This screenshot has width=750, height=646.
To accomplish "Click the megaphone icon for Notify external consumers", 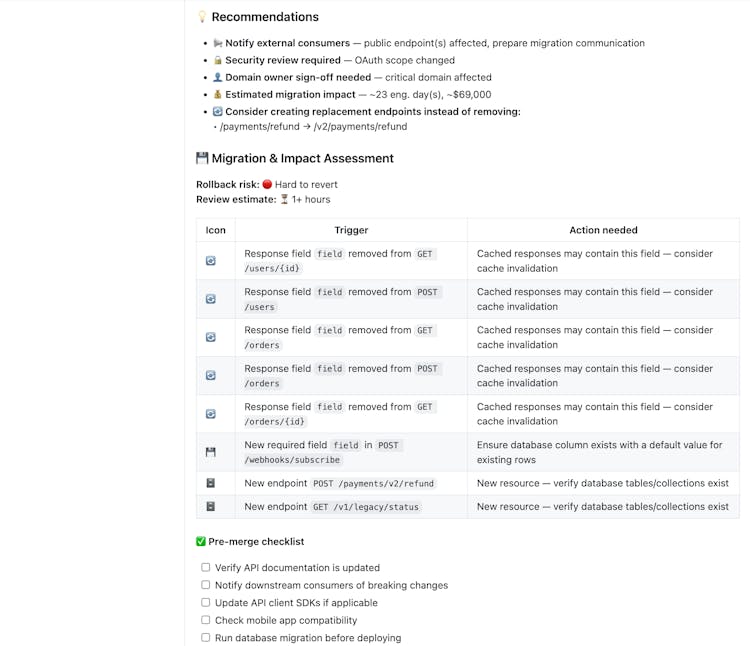I will [217, 43].
